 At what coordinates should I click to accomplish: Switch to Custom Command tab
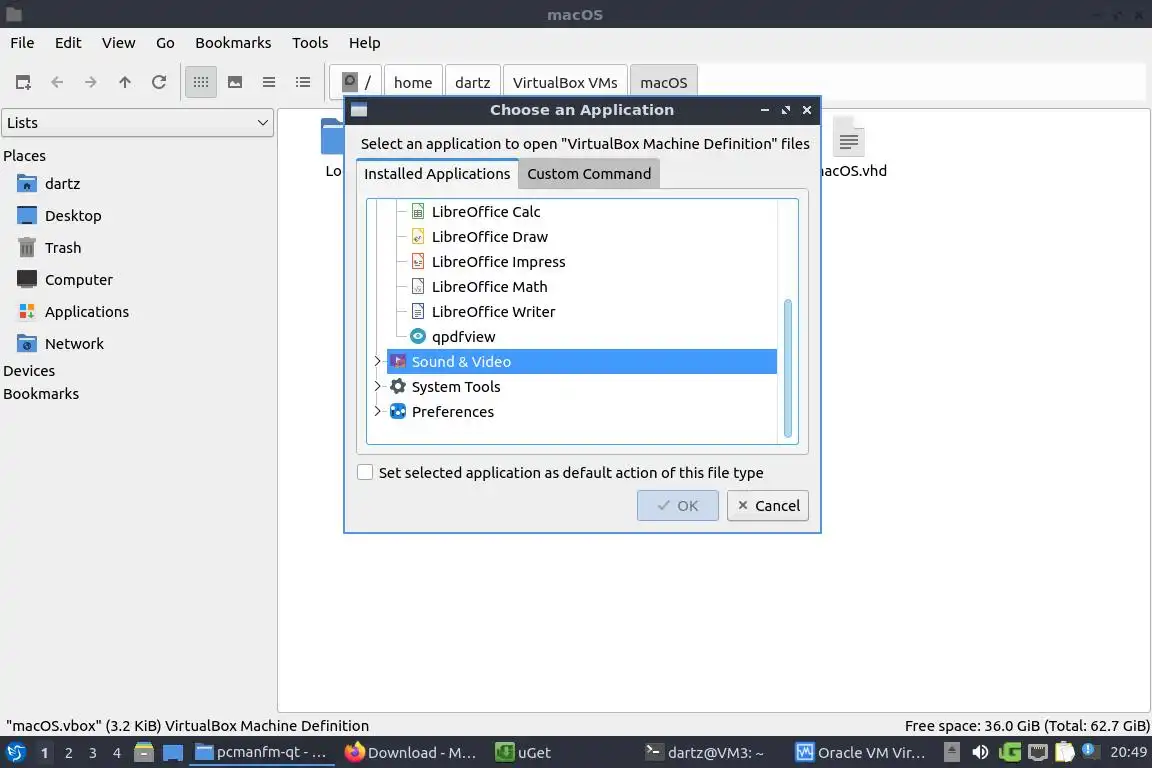pyautogui.click(x=588, y=174)
